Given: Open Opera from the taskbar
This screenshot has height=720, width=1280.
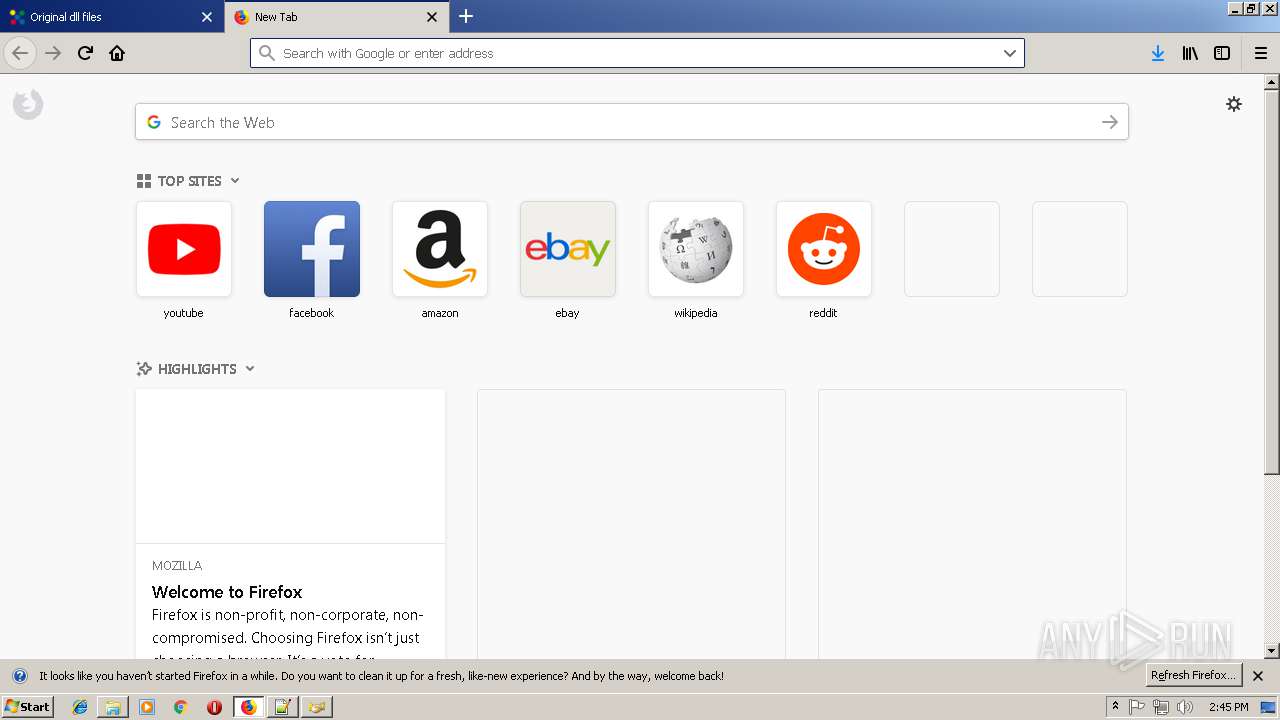Looking at the screenshot, I should click(214, 707).
